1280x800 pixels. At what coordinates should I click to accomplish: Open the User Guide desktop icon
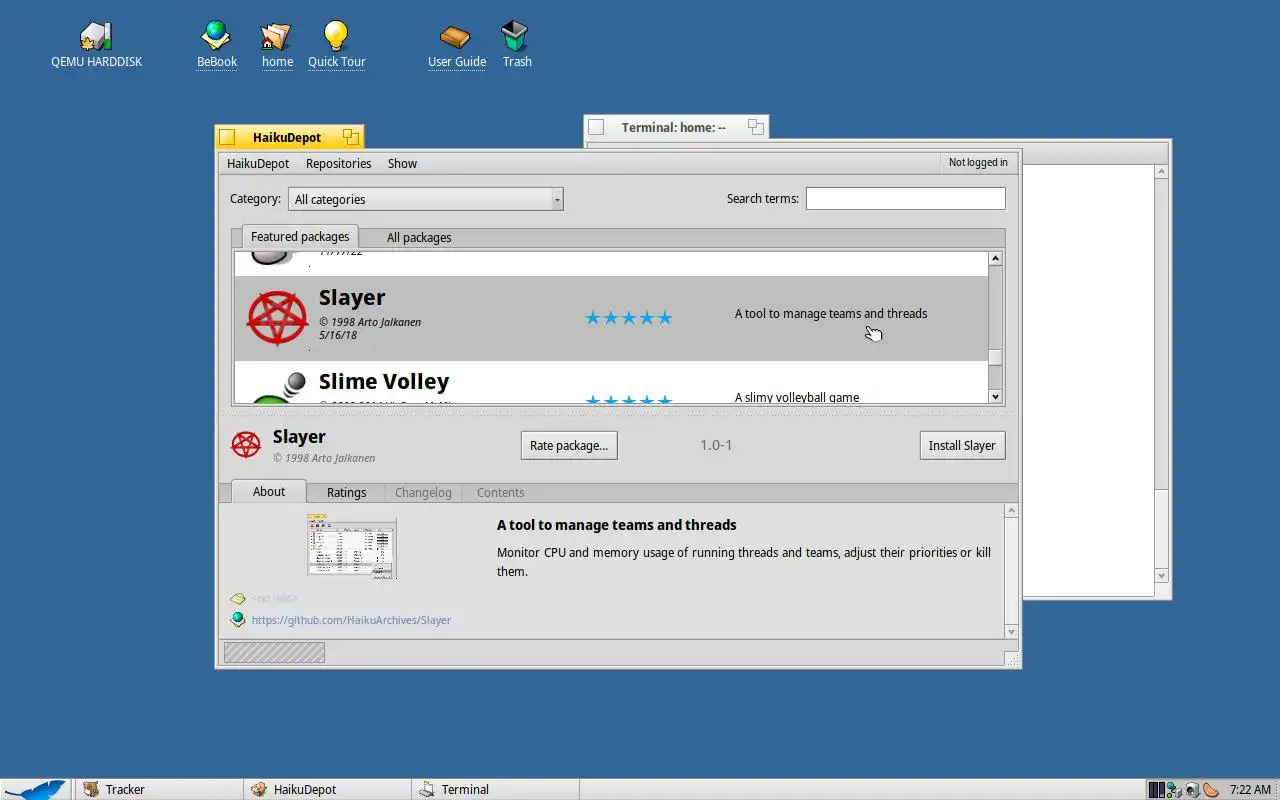coord(456,36)
